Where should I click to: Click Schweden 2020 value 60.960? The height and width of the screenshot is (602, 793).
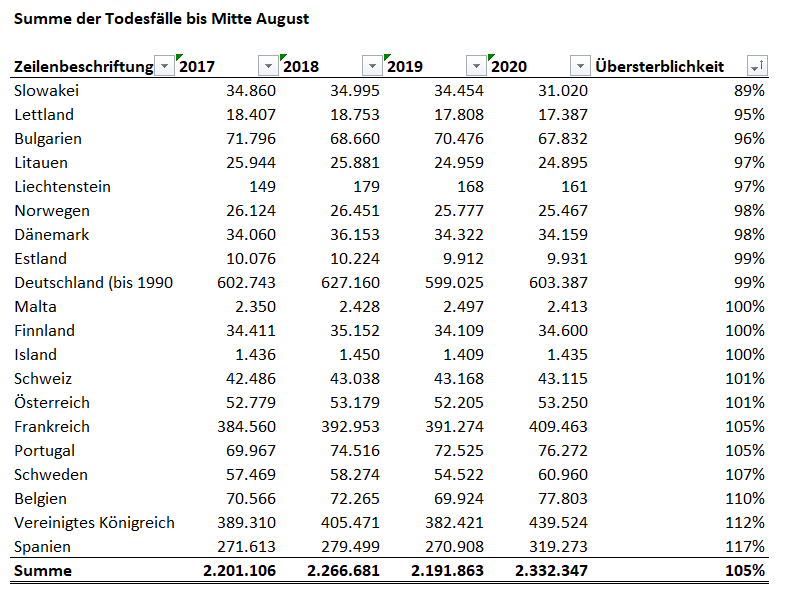coord(563,475)
